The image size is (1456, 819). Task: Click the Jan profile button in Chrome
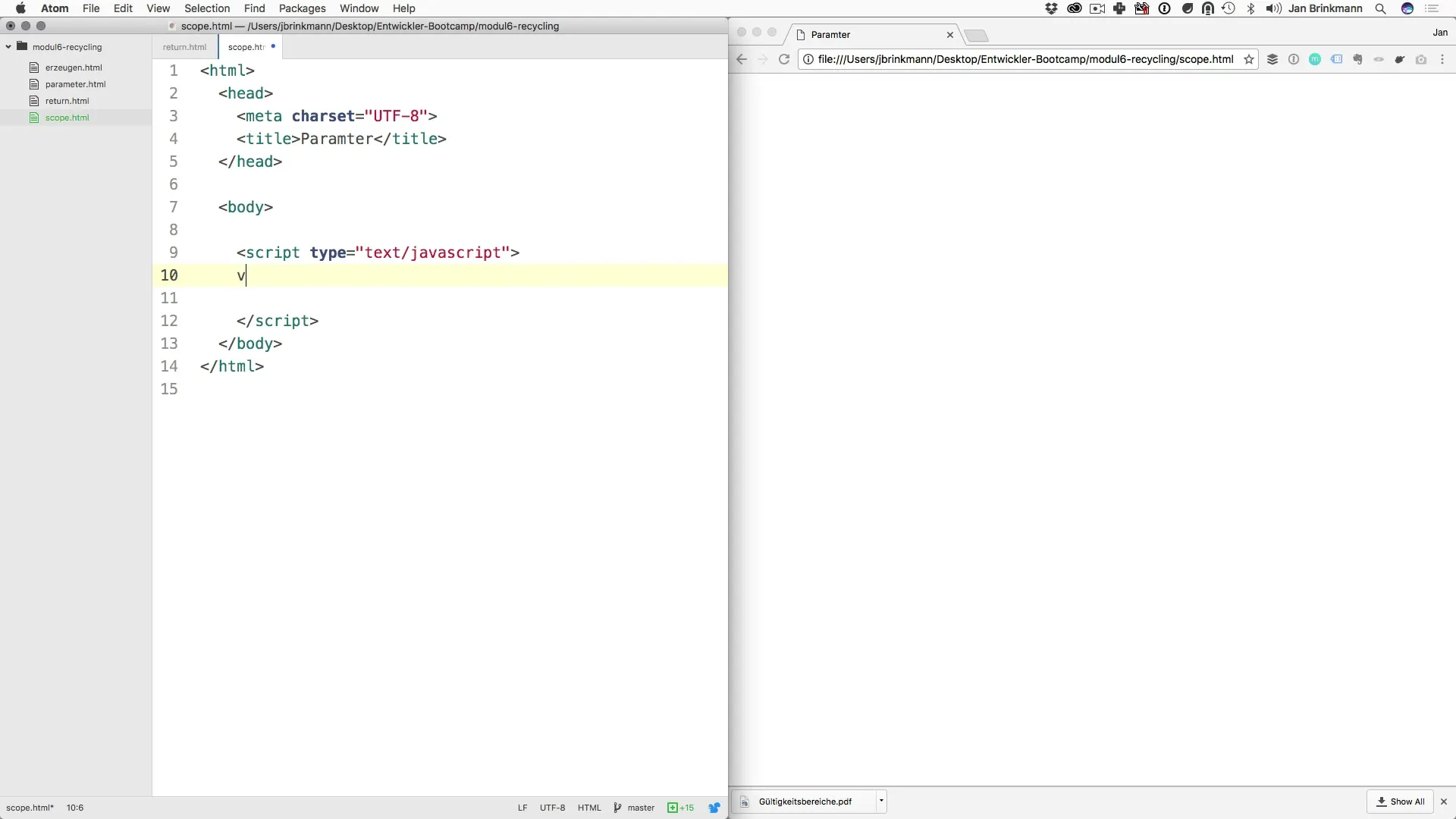(x=1440, y=33)
